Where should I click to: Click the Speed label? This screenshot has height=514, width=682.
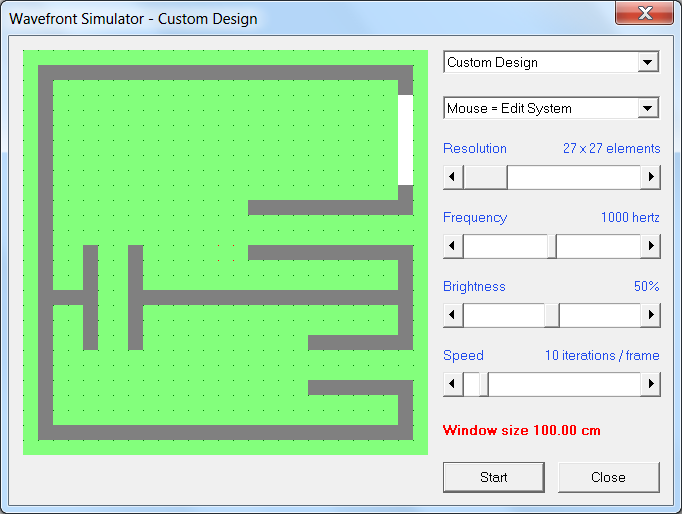tap(463, 355)
